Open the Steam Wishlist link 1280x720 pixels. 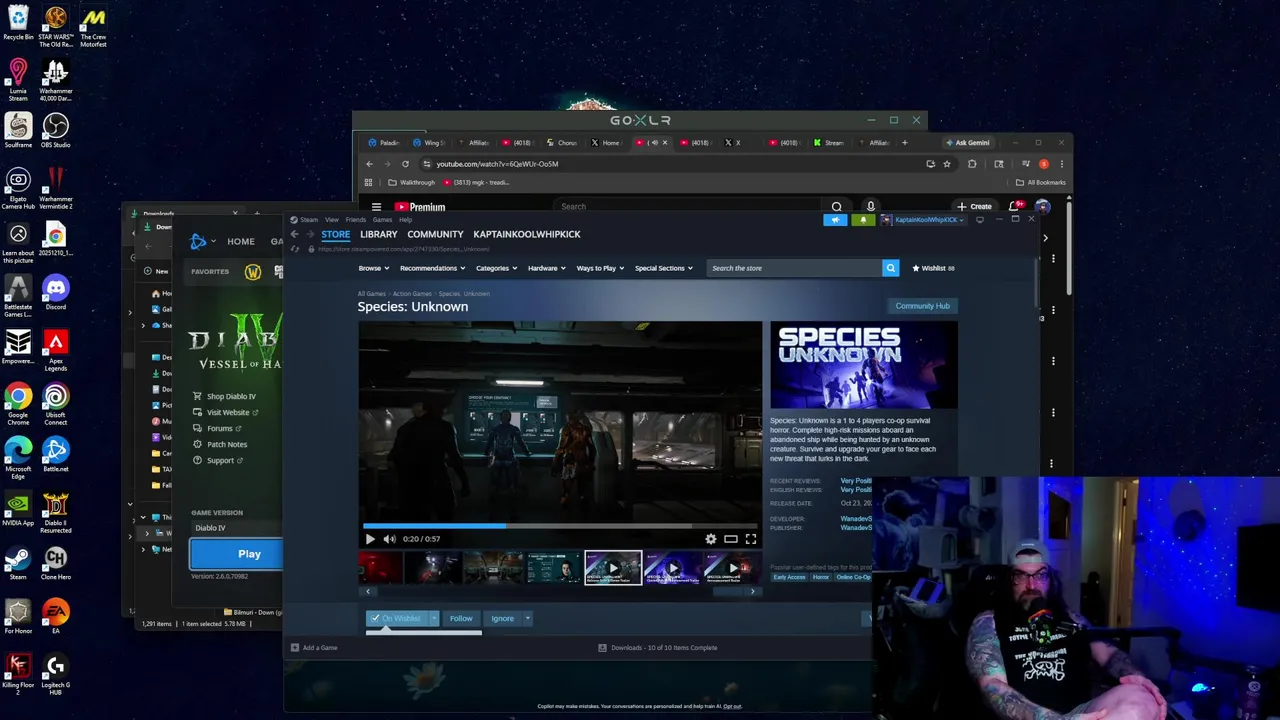click(x=933, y=268)
